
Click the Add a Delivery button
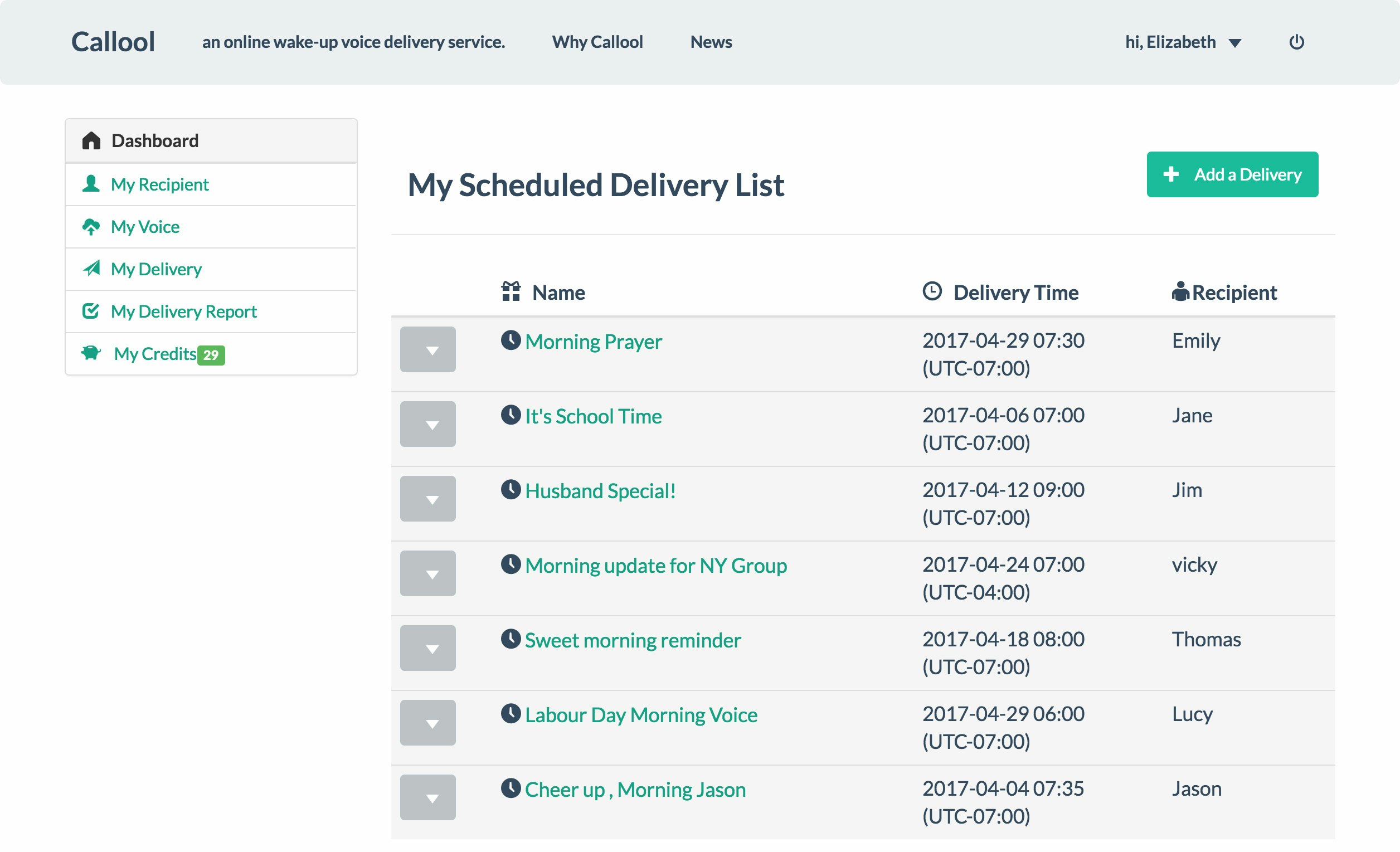[1232, 174]
